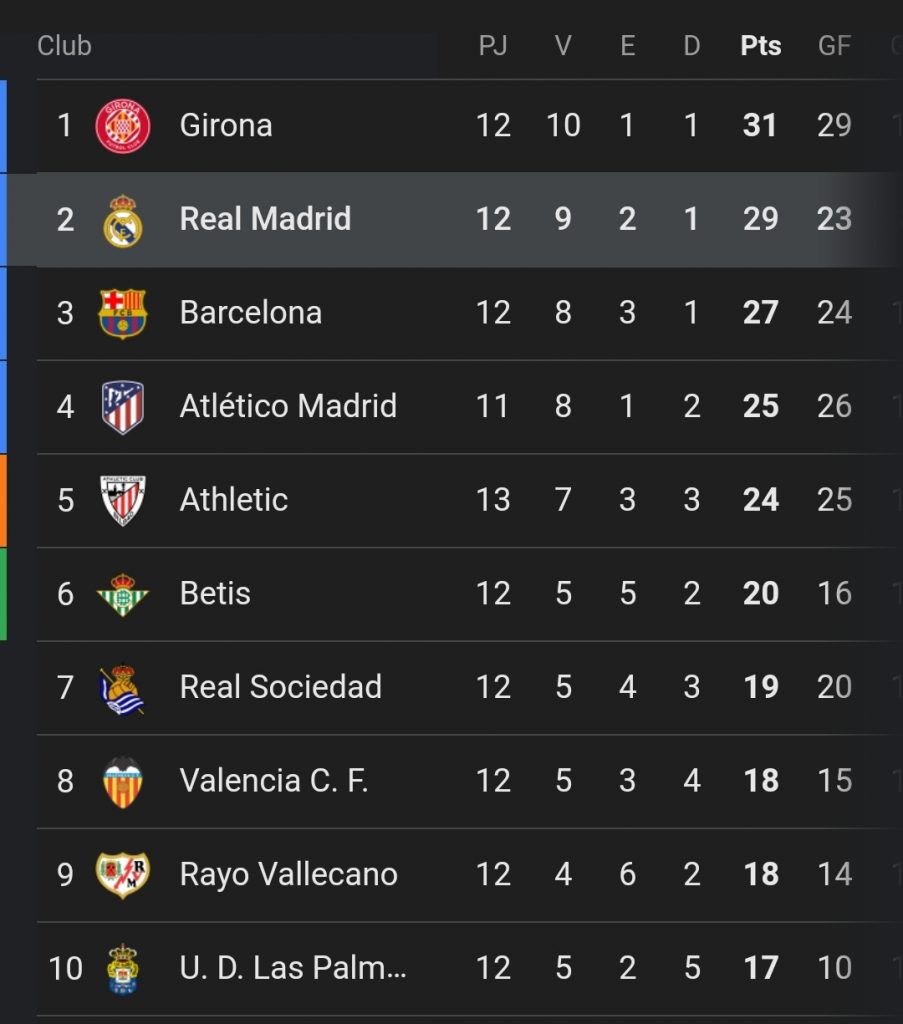903x1024 pixels.
Task: Click the green qualification bar beside Betis
Action: click(3, 594)
